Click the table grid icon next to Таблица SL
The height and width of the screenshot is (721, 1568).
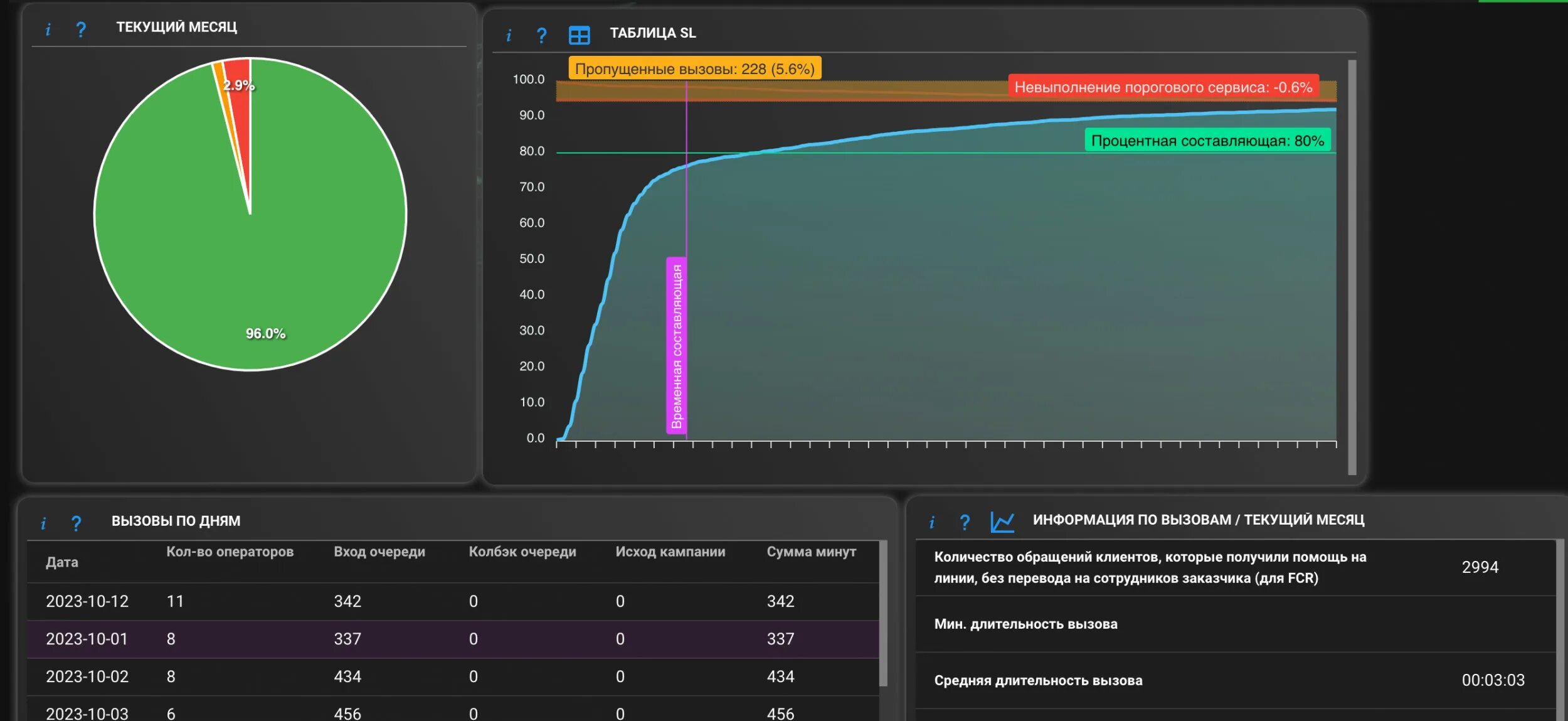pyautogui.click(x=579, y=35)
